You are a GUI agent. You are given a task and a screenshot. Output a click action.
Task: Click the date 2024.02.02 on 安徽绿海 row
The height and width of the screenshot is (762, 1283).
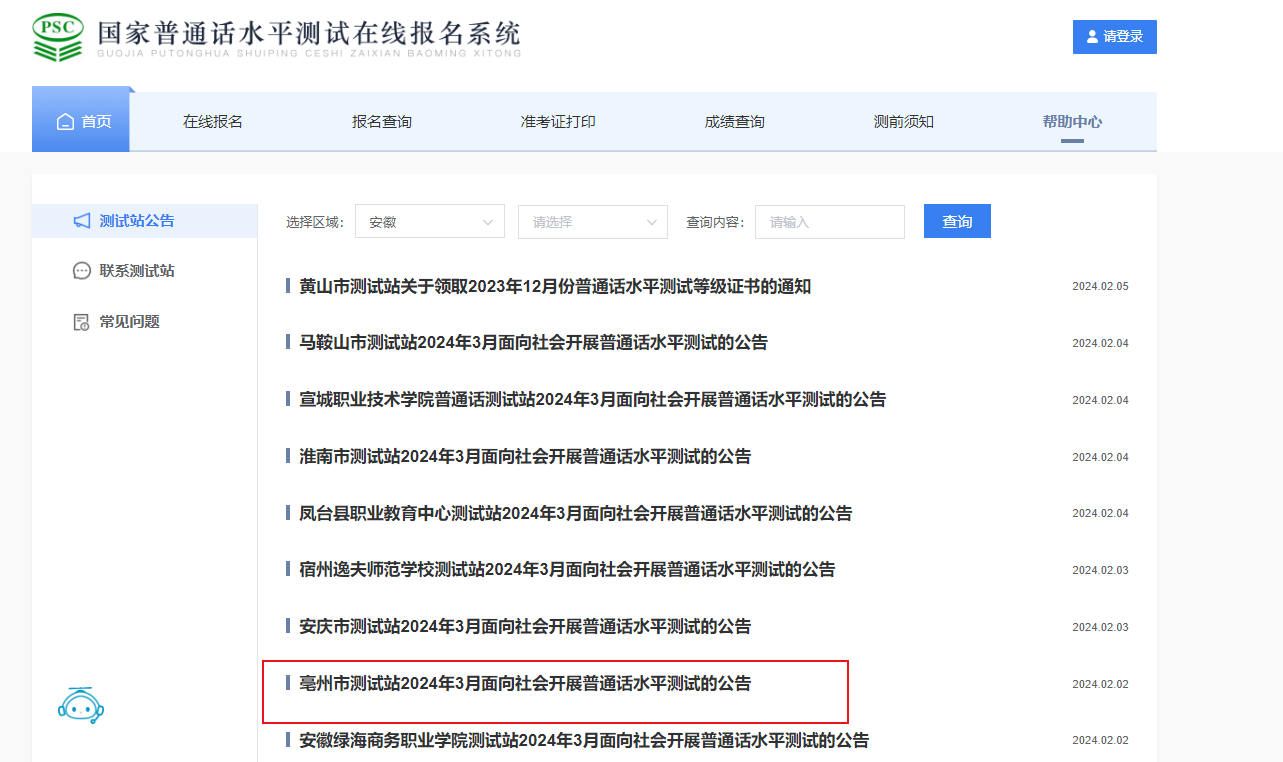(1100, 740)
